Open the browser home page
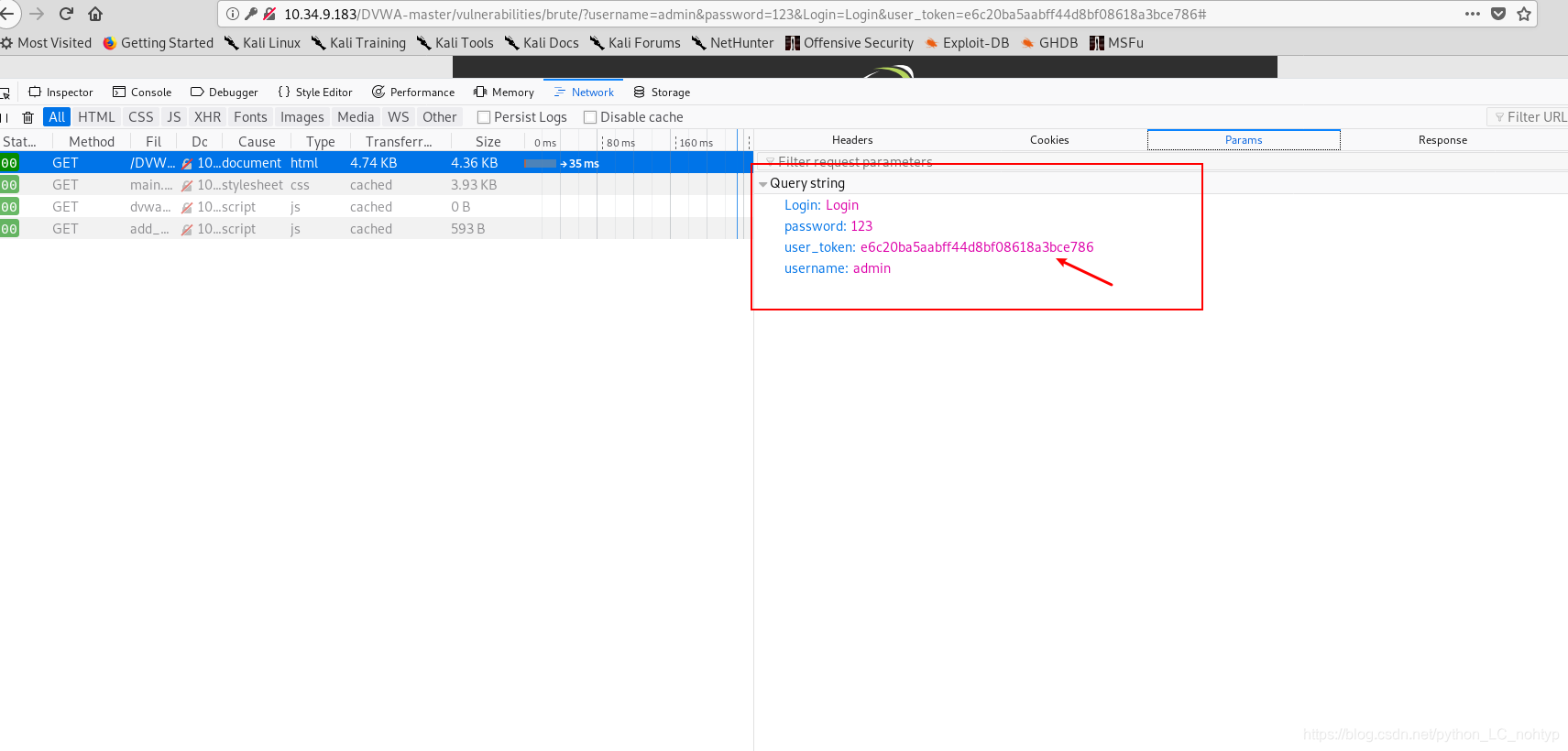 (95, 14)
